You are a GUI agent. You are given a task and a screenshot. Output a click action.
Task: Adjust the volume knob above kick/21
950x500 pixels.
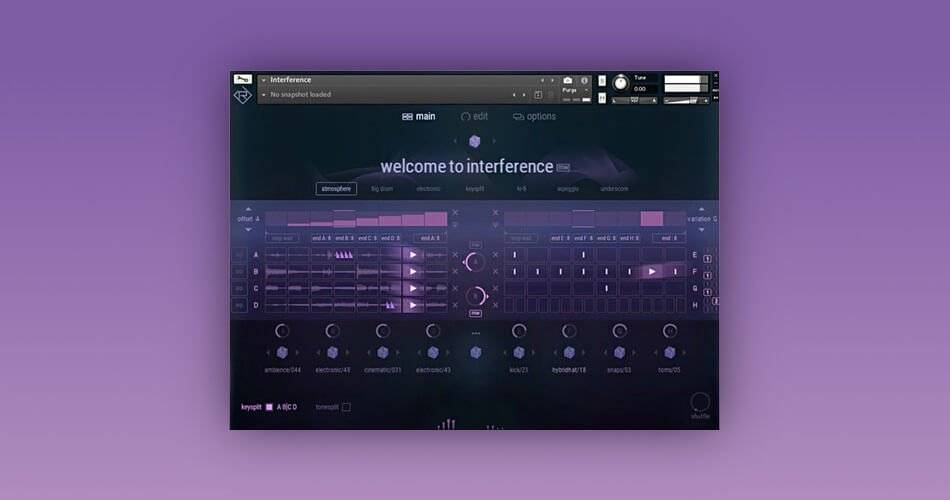(x=519, y=331)
